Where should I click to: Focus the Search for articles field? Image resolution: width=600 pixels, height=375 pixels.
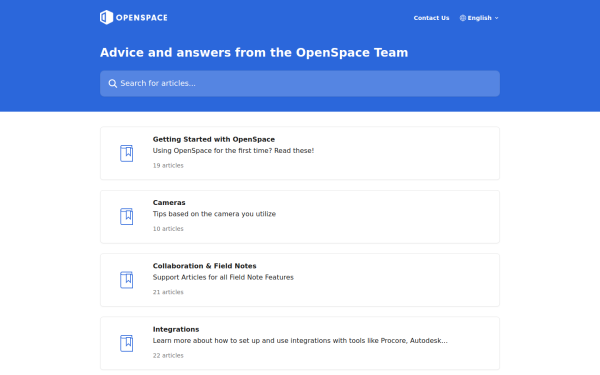point(300,83)
